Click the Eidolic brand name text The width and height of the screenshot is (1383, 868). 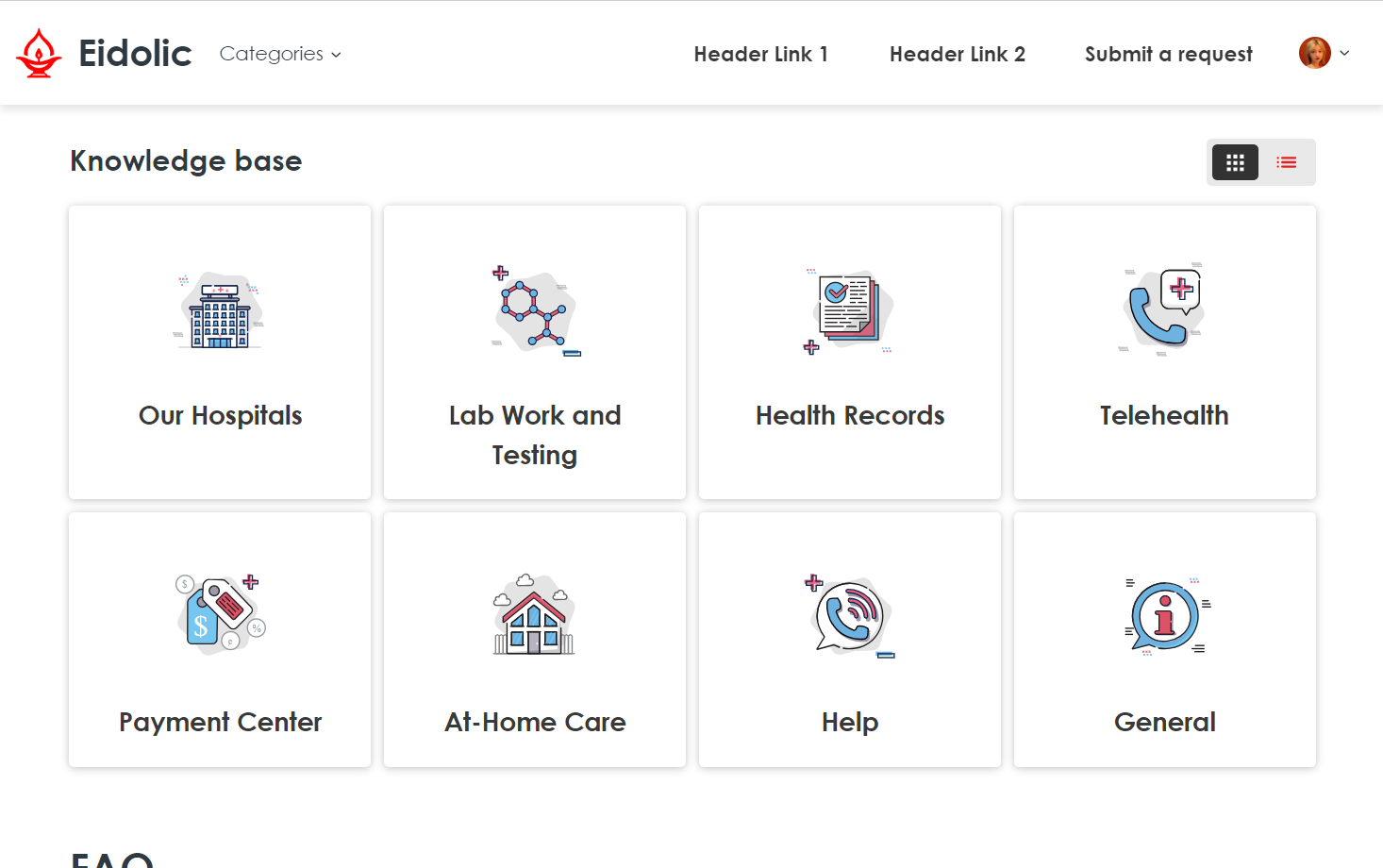(135, 54)
